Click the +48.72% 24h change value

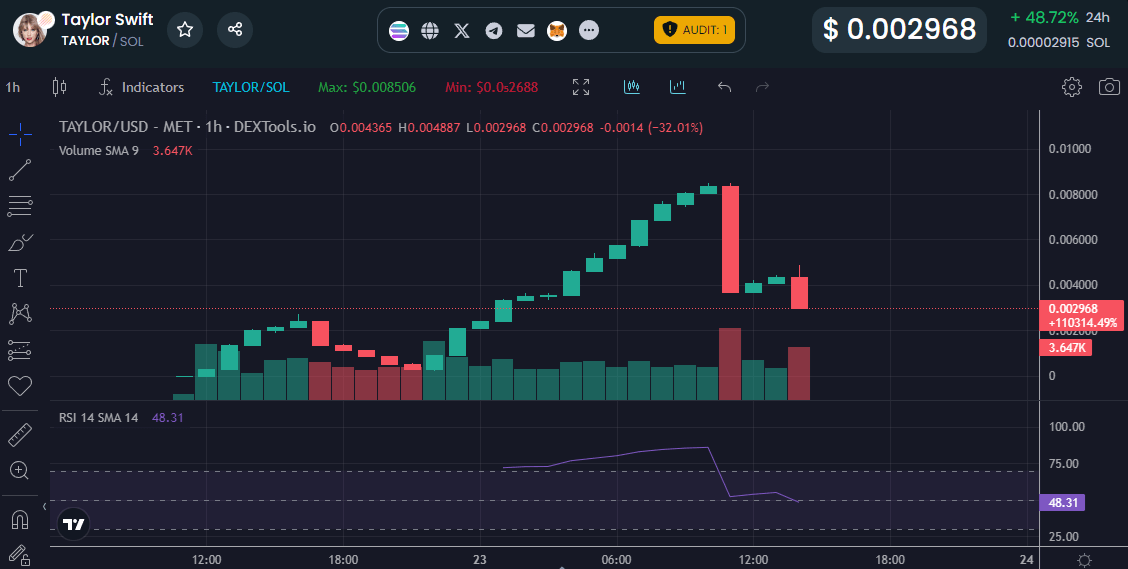(1045, 17)
